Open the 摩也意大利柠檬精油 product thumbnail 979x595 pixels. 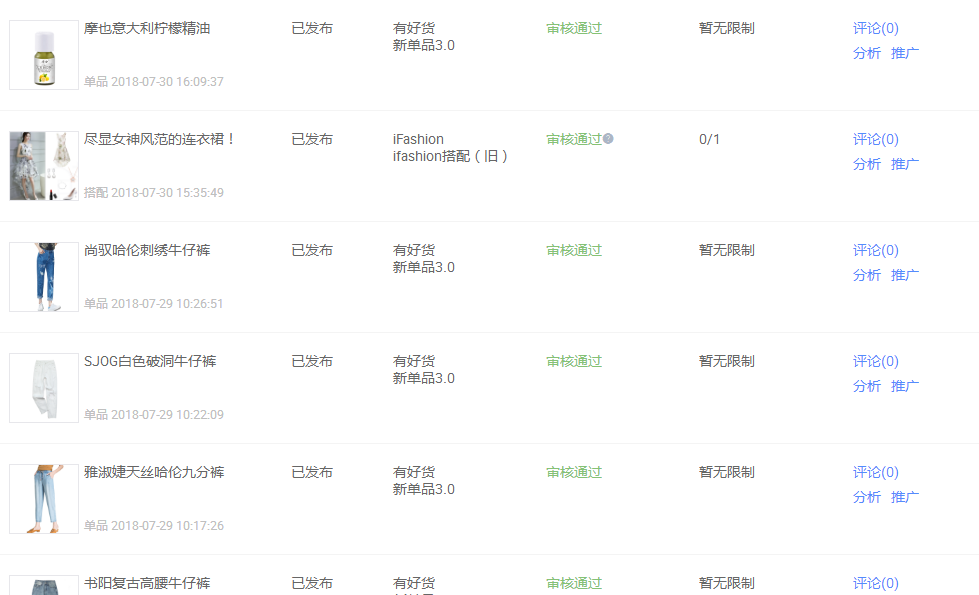tap(44, 55)
